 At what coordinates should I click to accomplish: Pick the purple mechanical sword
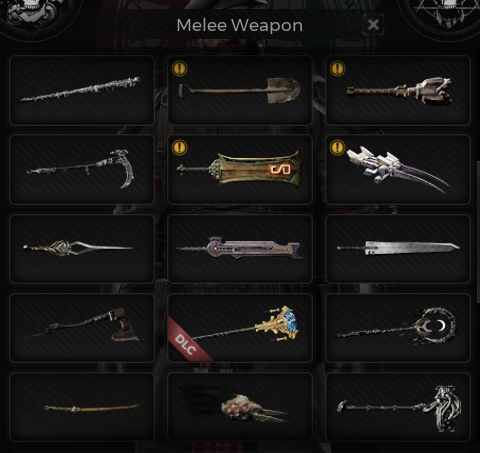(240, 249)
